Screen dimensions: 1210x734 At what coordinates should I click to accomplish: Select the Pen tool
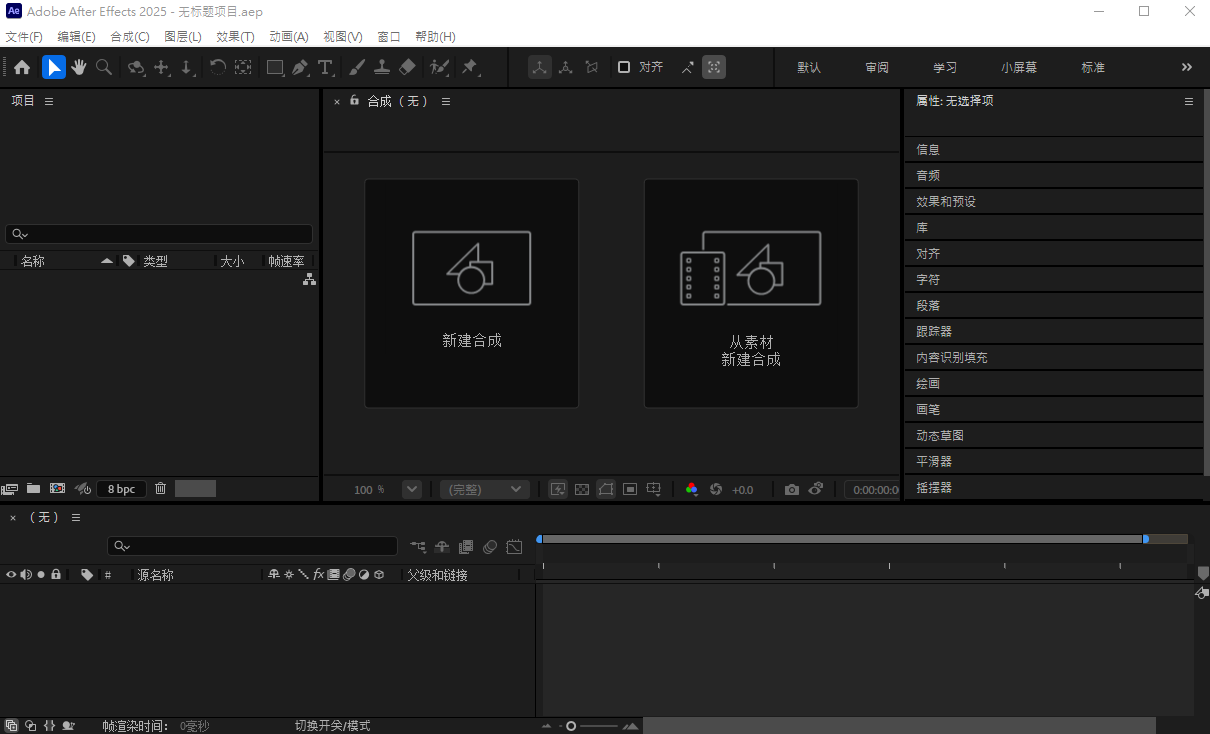300,67
